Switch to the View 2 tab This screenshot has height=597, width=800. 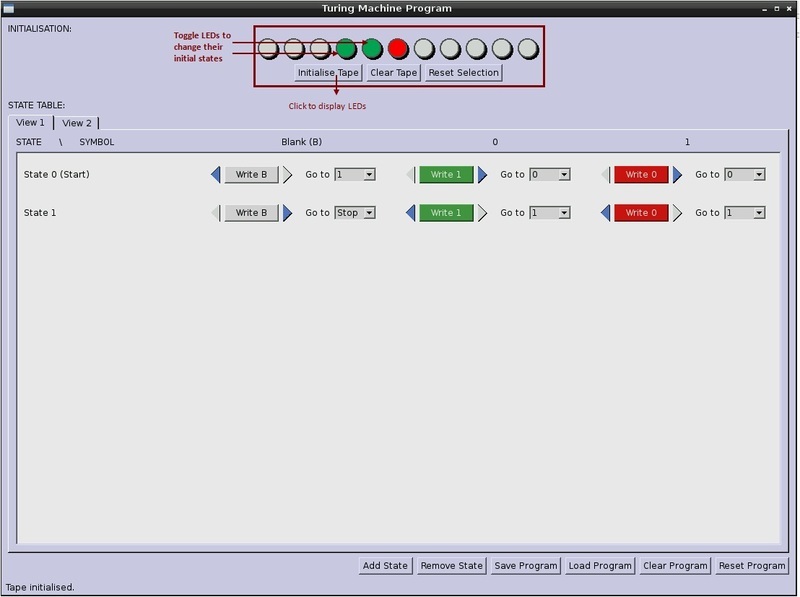[x=77, y=123]
